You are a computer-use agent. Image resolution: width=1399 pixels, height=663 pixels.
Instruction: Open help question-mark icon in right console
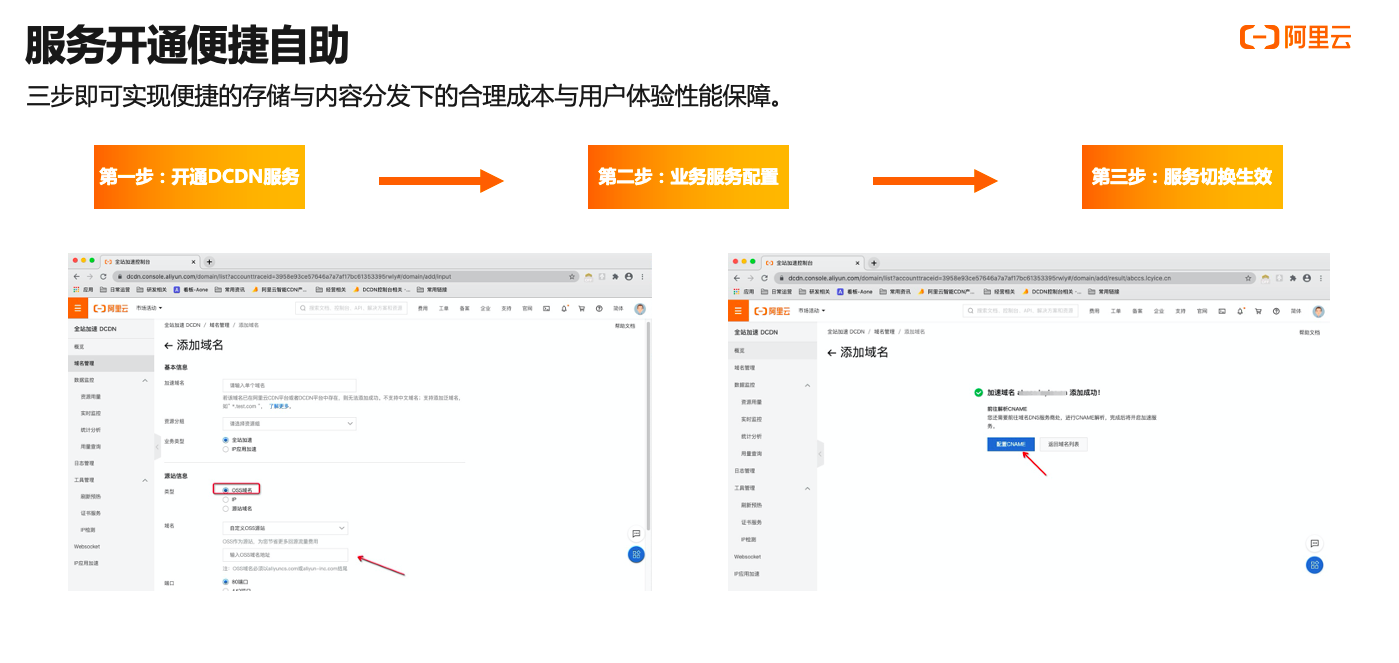click(1276, 311)
